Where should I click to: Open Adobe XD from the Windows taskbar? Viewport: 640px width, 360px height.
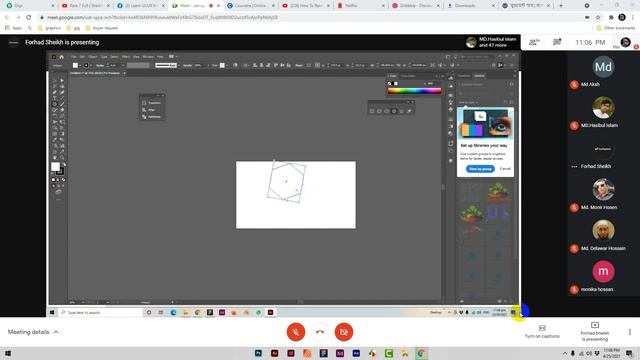tap(340, 353)
